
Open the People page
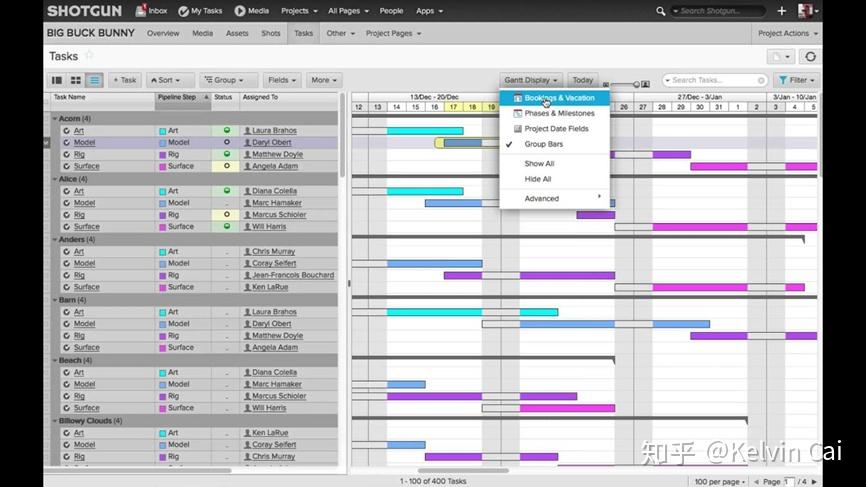(x=391, y=11)
